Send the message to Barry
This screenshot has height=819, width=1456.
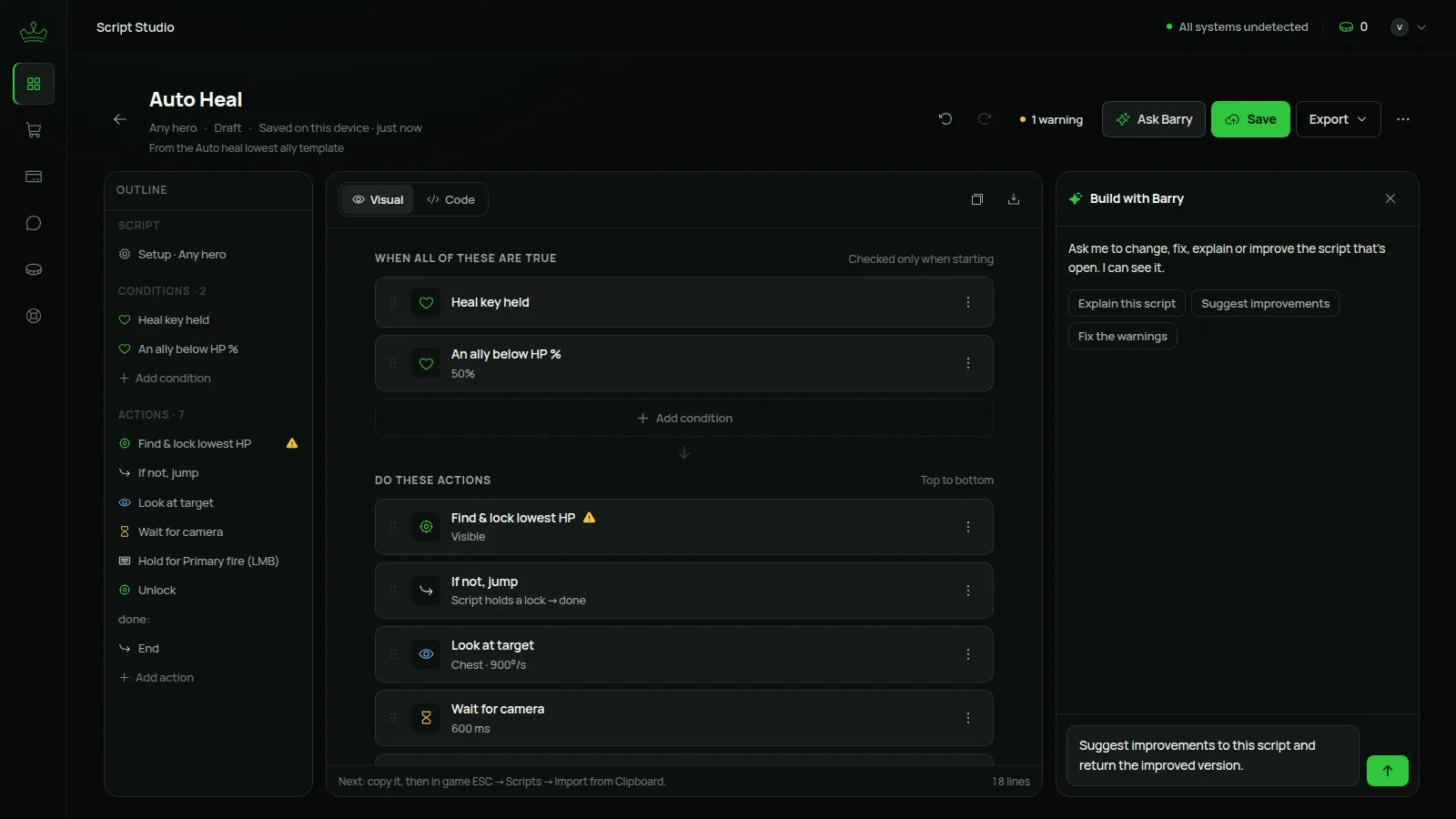coord(1388,771)
